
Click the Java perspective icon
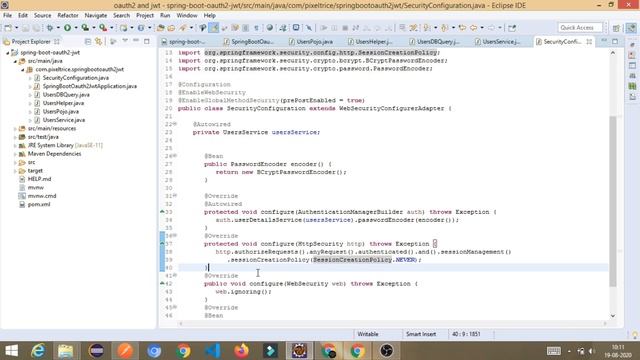pos(631,28)
